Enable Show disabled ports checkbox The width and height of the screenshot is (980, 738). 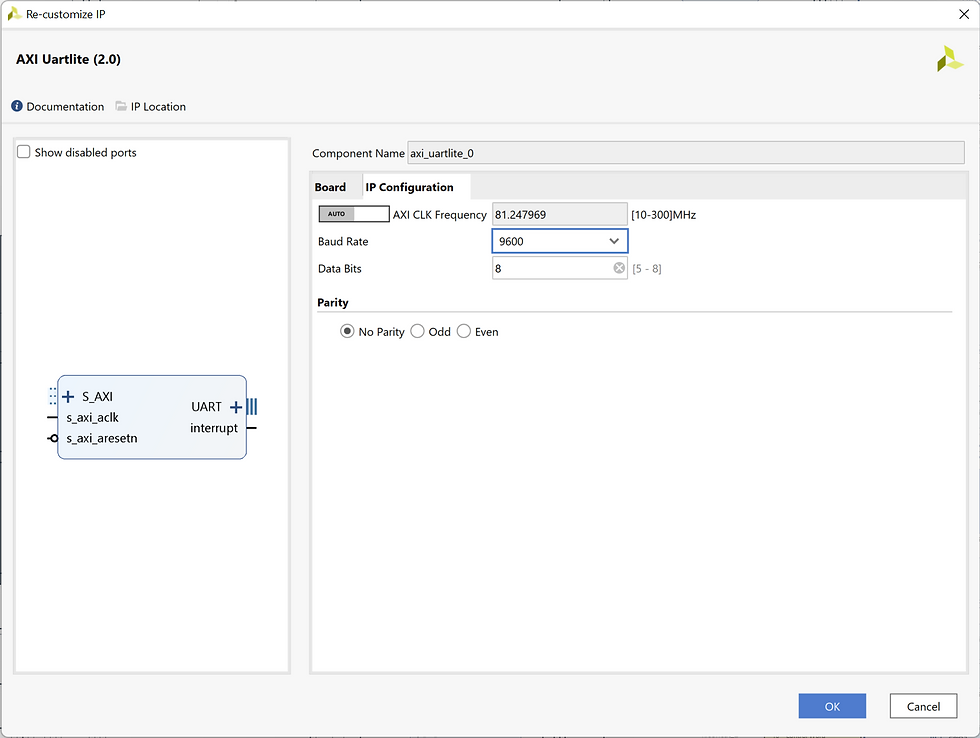pyautogui.click(x=24, y=152)
